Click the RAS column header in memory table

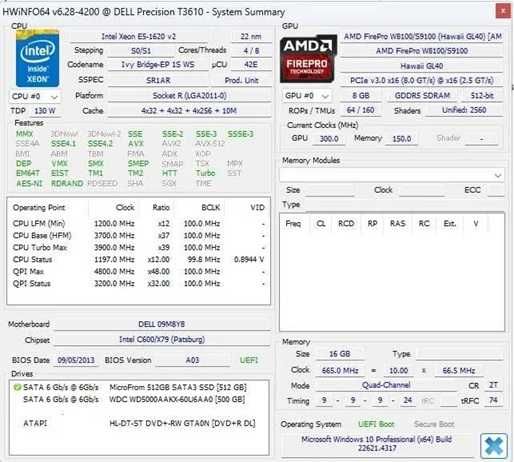(x=398, y=224)
